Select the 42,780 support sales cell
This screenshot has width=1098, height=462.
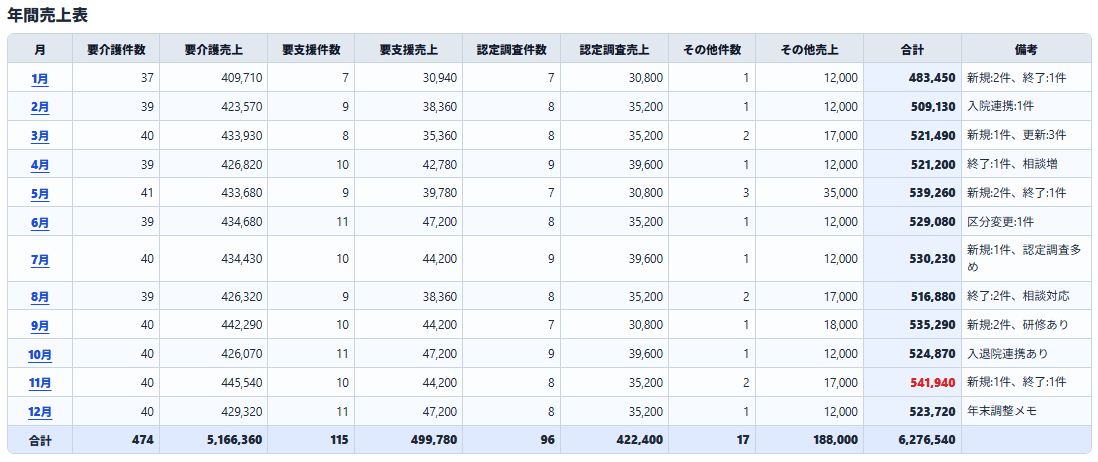tap(408, 164)
